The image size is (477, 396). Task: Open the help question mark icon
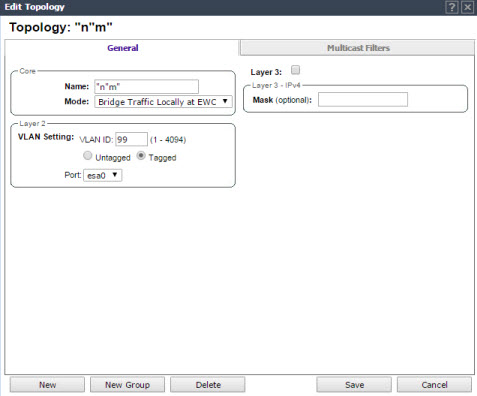(452, 7)
